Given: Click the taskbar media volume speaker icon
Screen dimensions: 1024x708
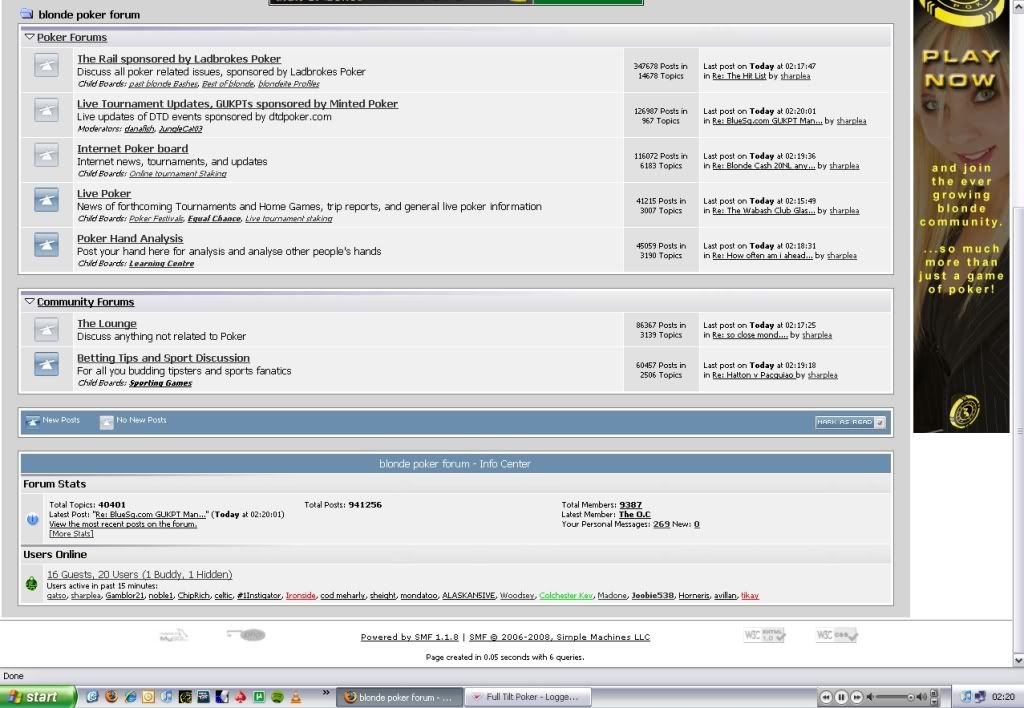Looking at the screenshot, I should click(921, 697).
